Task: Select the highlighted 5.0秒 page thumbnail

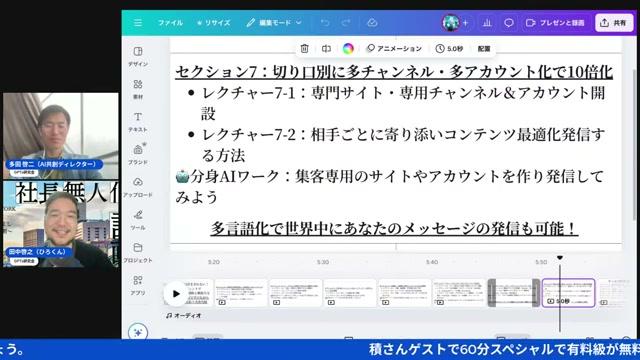Action: (568, 293)
